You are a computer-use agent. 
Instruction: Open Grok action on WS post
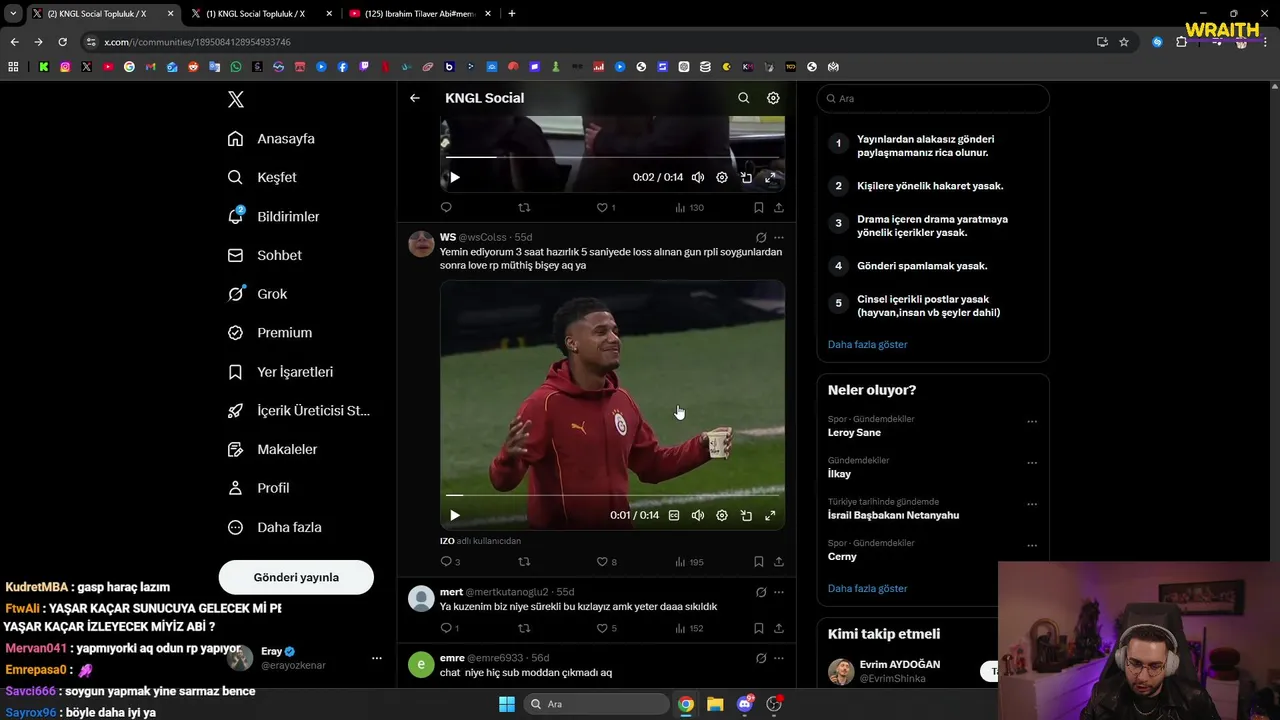pyautogui.click(x=761, y=238)
